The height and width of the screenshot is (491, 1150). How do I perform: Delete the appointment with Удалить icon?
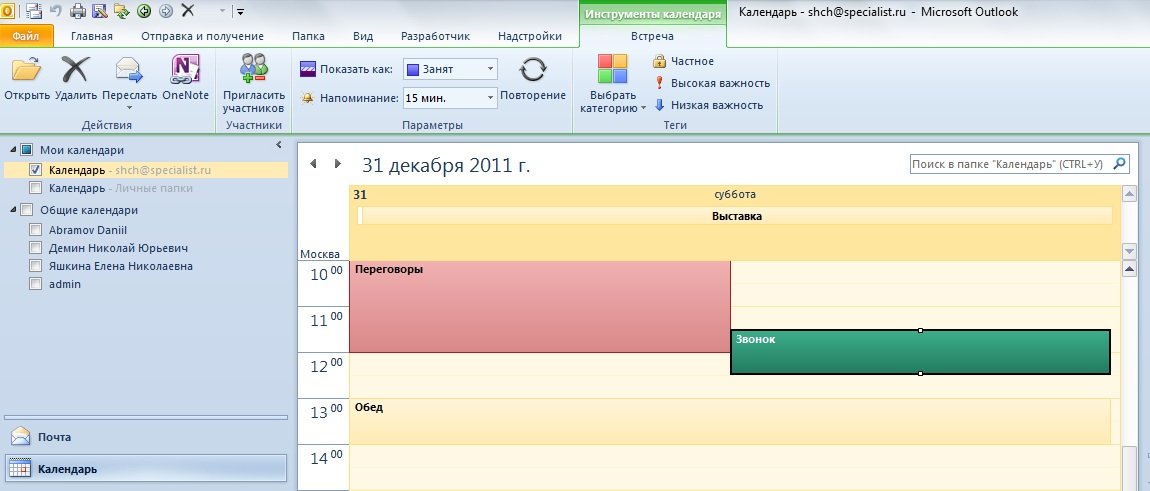pos(76,72)
